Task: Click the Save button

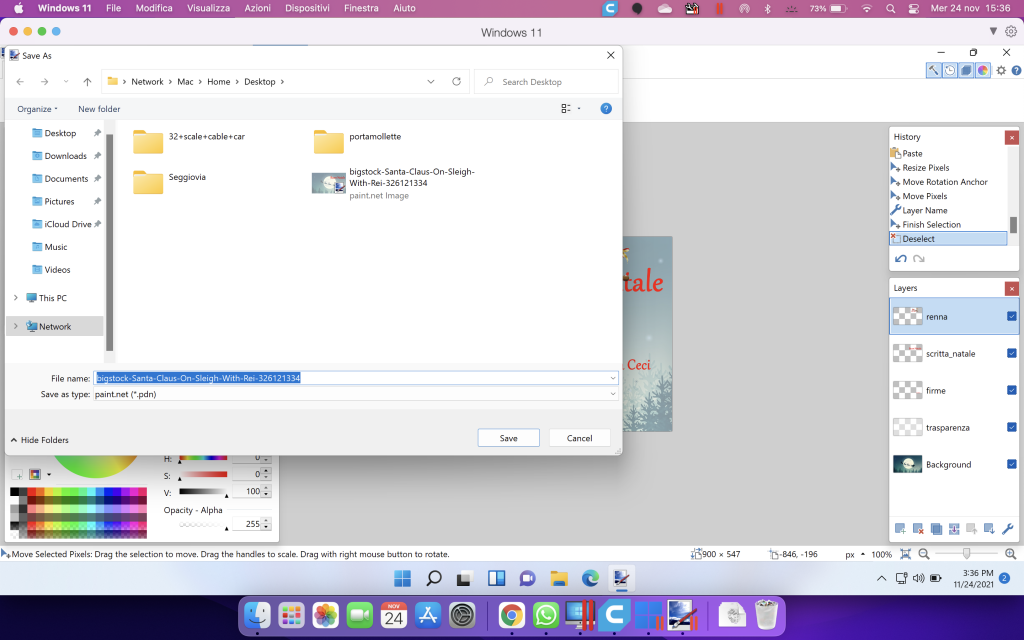Action: (x=508, y=438)
